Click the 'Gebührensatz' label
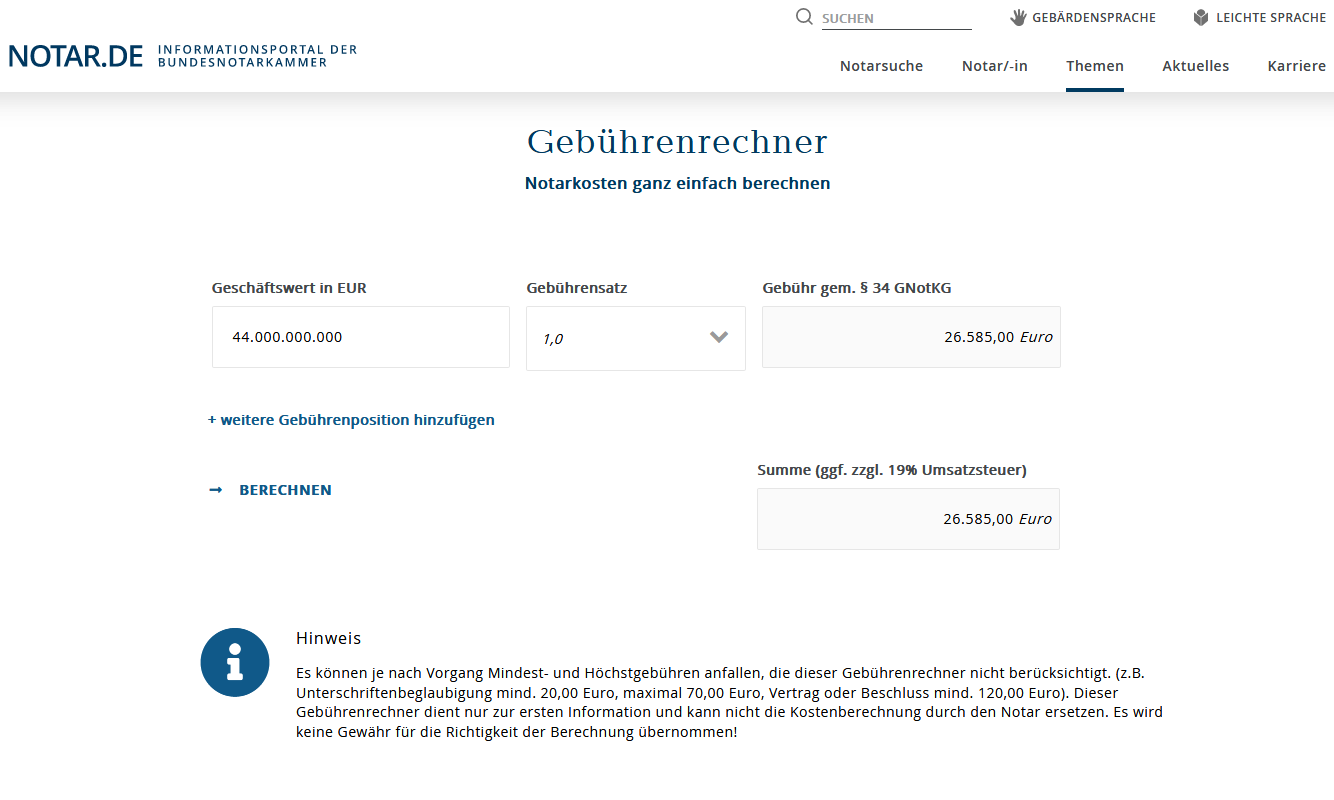Screen dimensions: 1334x800 pyautogui.click(x=577, y=288)
